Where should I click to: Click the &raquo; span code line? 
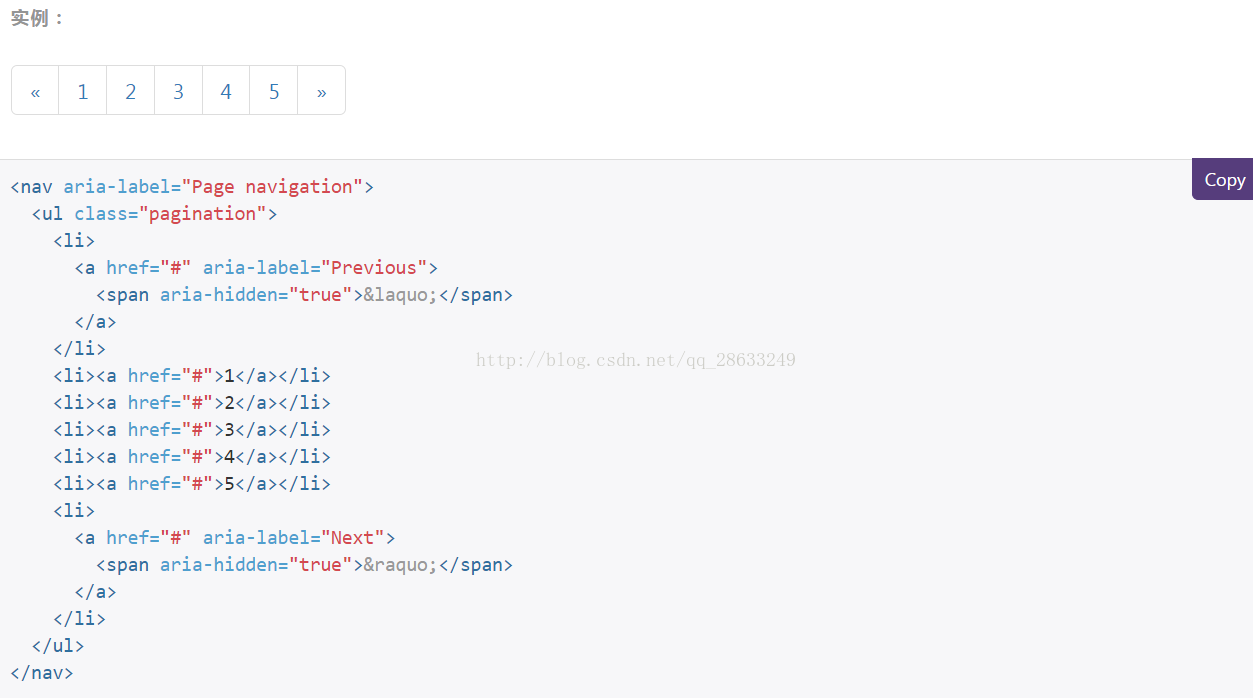[304, 565]
